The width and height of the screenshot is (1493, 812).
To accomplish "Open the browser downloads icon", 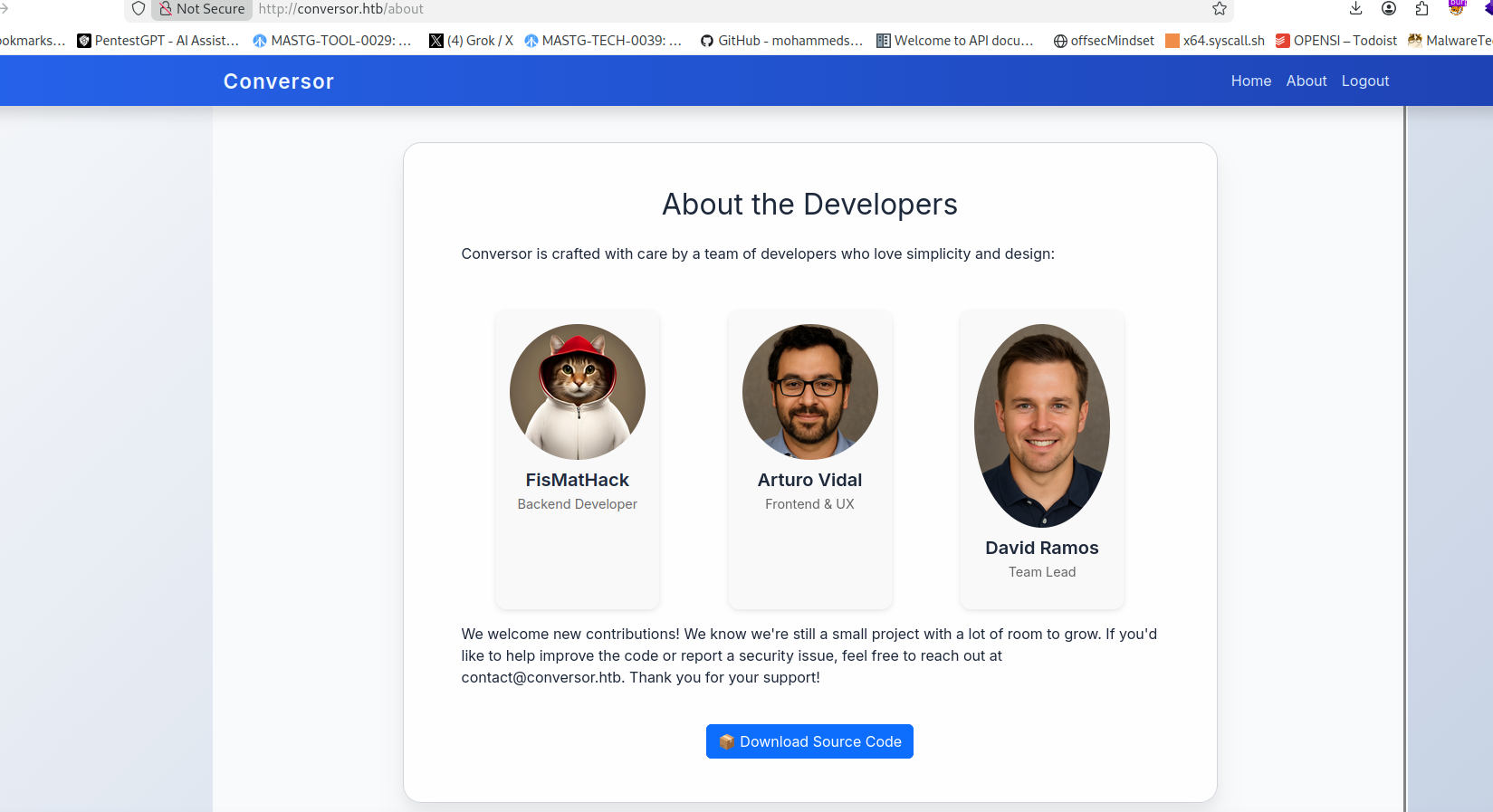I will point(1355,9).
